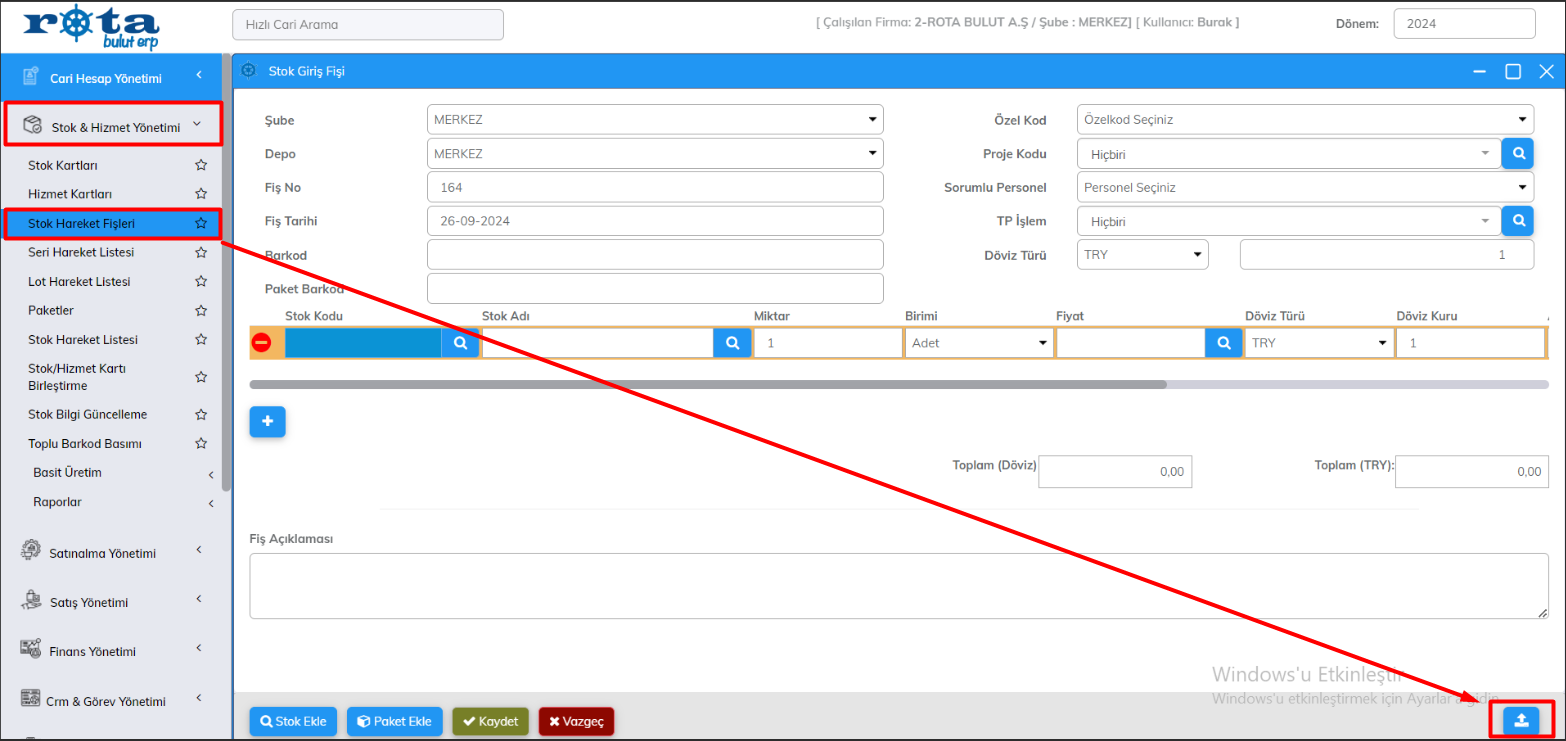This screenshot has width=1566, height=741.
Task: Open the Stok Kodu search magnifier
Action: point(460,343)
